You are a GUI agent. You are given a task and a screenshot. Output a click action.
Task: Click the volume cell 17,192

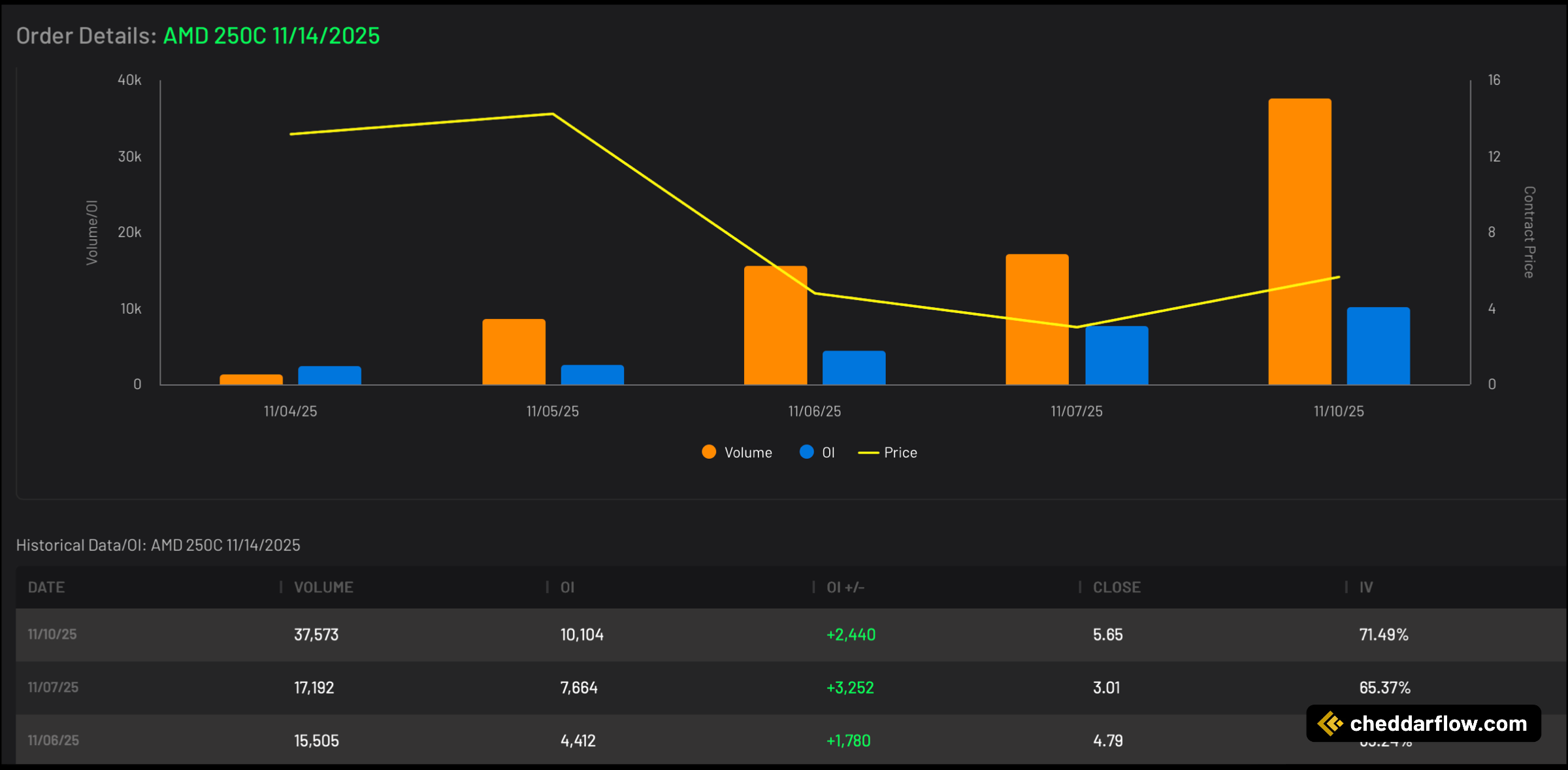(x=314, y=688)
